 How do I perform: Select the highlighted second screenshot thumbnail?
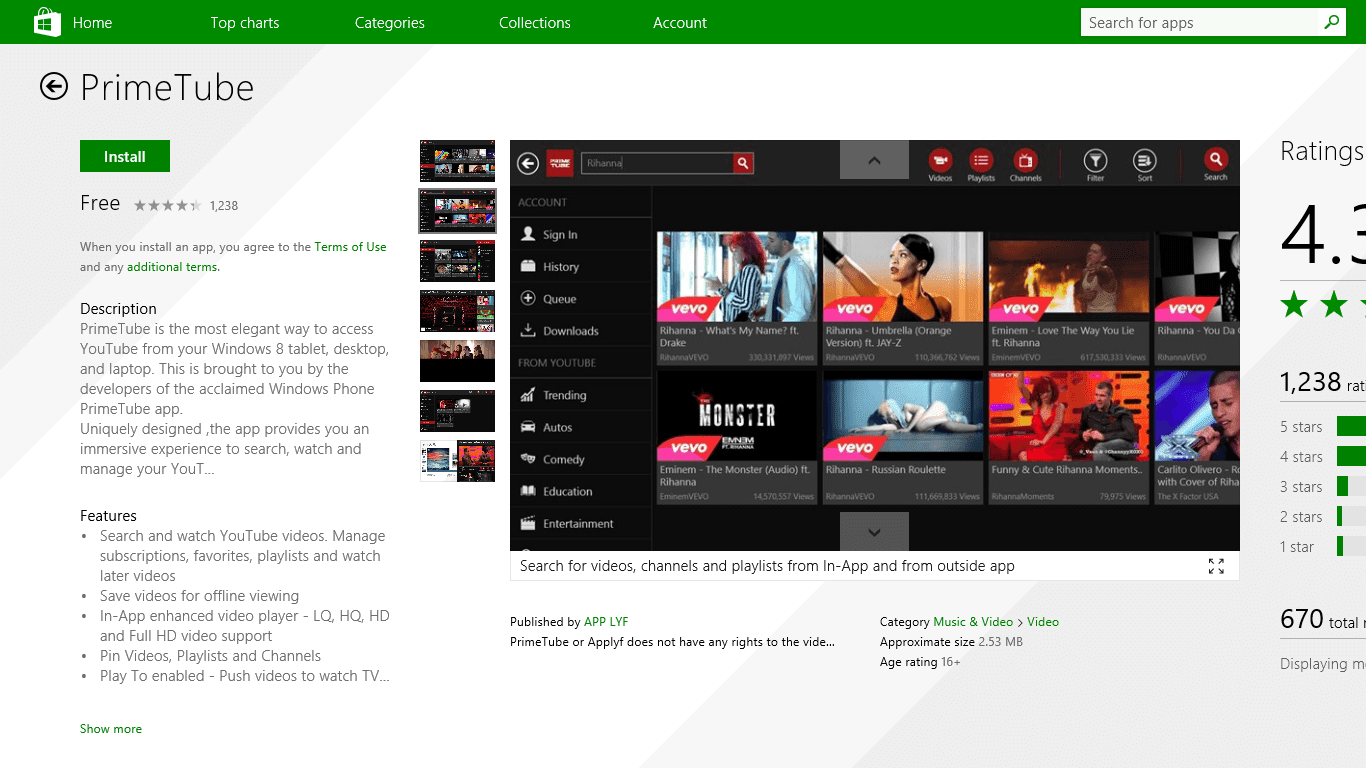click(x=457, y=211)
